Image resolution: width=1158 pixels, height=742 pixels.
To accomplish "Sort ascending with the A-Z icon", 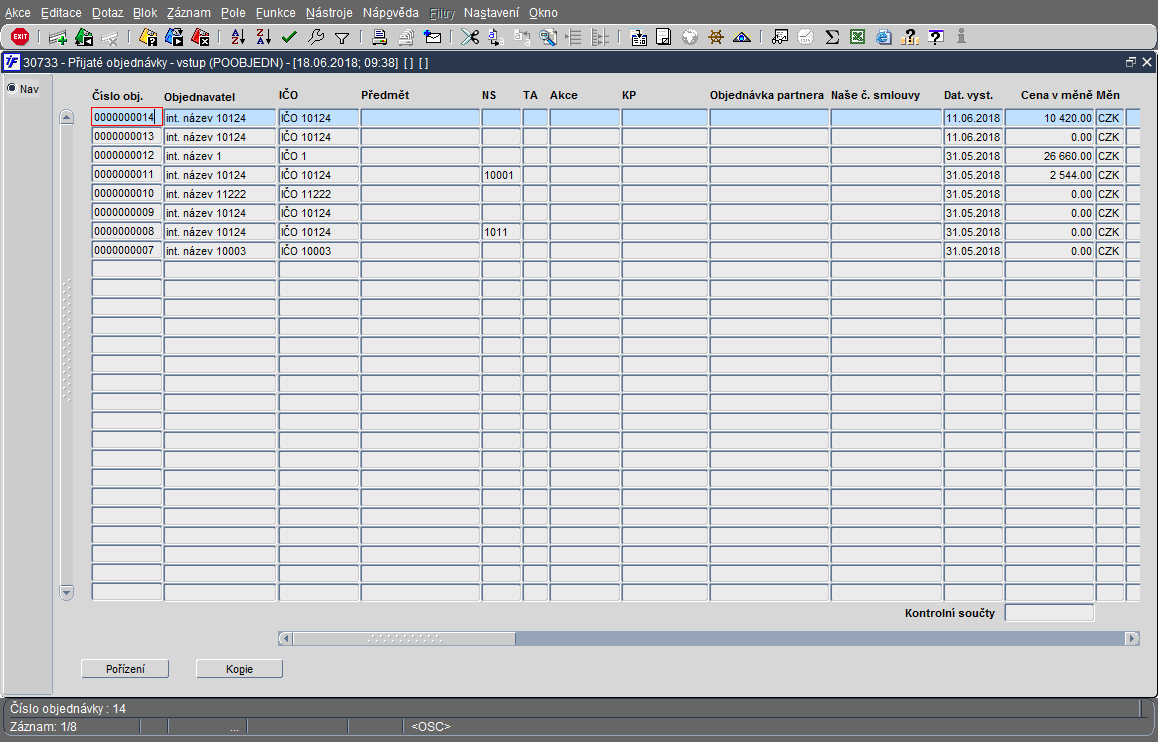I will pos(238,37).
